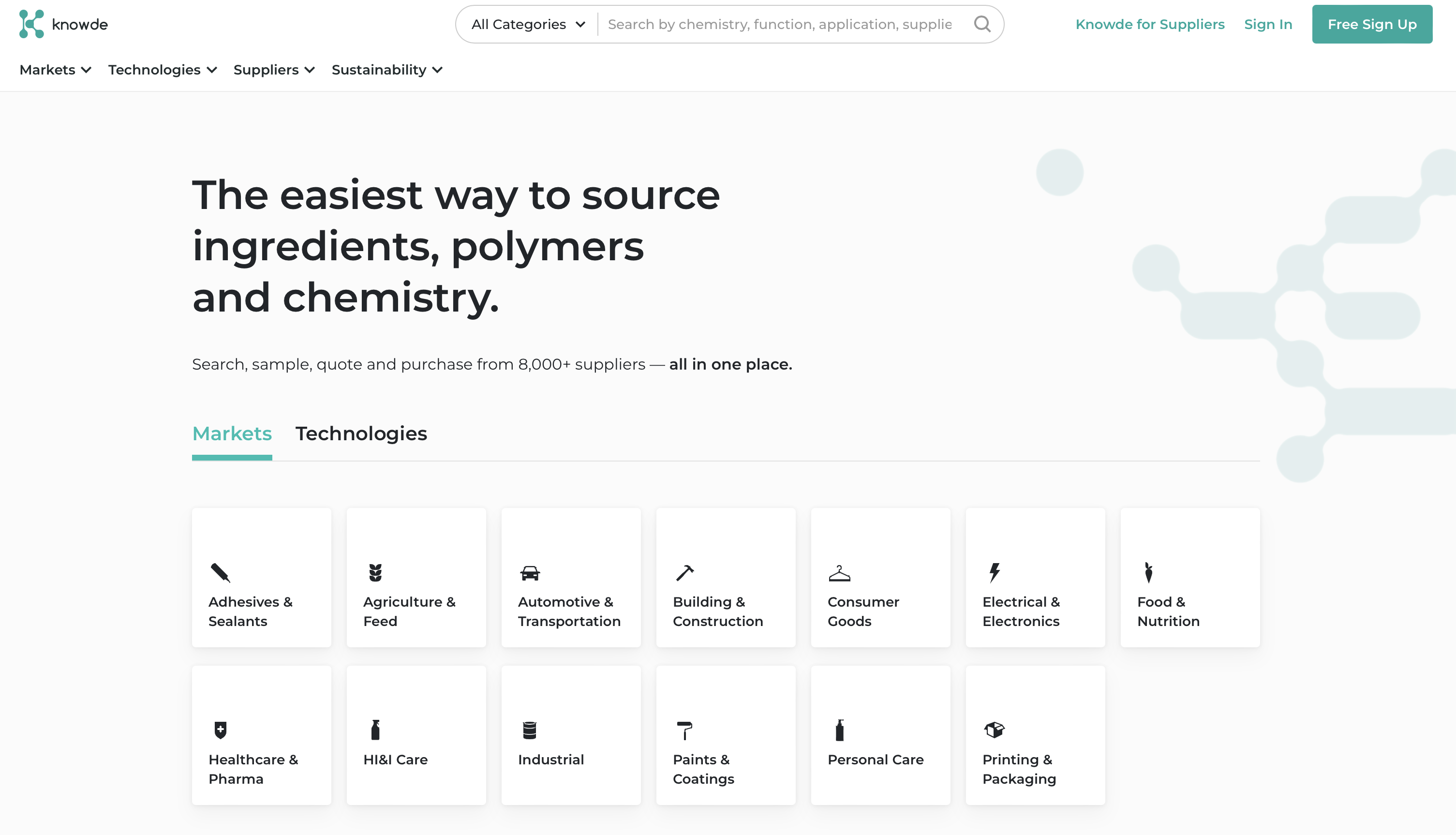Select the Paints & Coatings roller icon
Screen dimensions: 1456x835
pyautogui.click(x=685, y=730)
